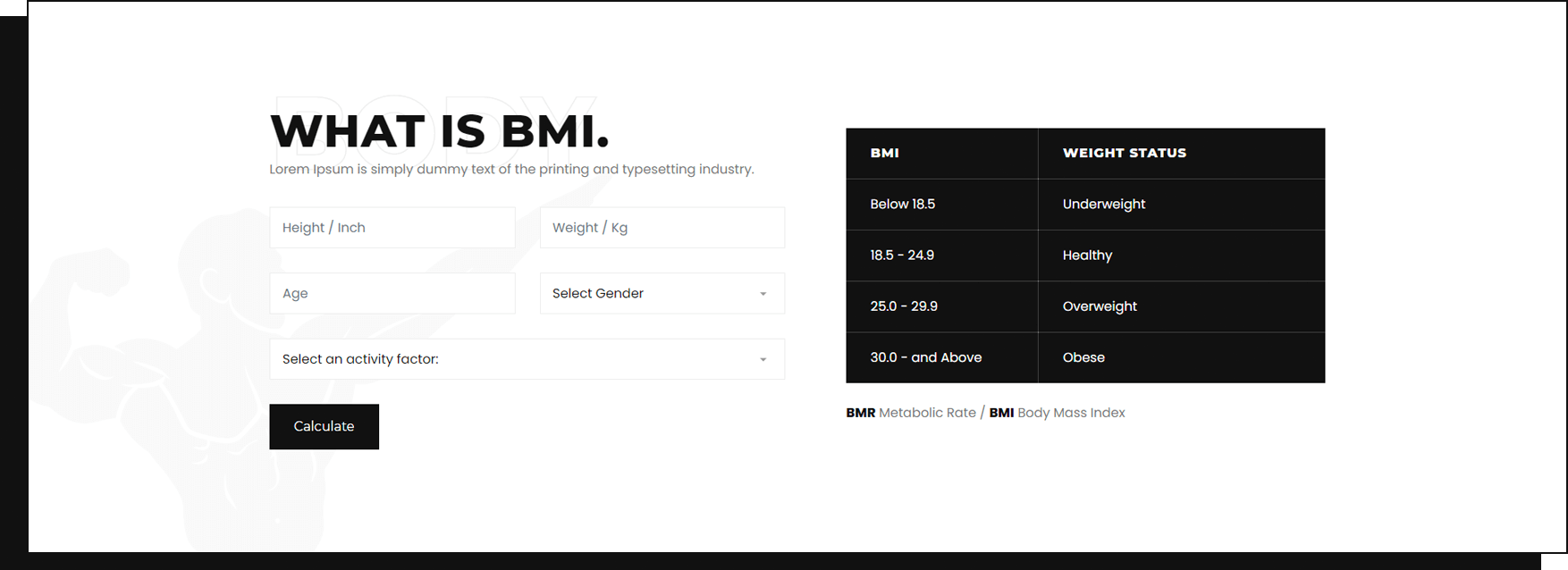The height and width of the screenshot is (570, 1568).
Task: Click the Overweight status cell
Action: [1182, 306]
